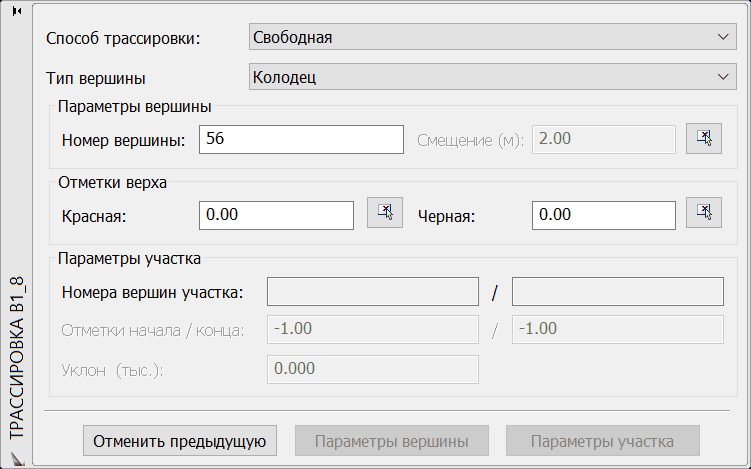Viewport: 751px width, 469px height.
Task: Click the first Отметки начала / конца field
Action: pos(373,330)
